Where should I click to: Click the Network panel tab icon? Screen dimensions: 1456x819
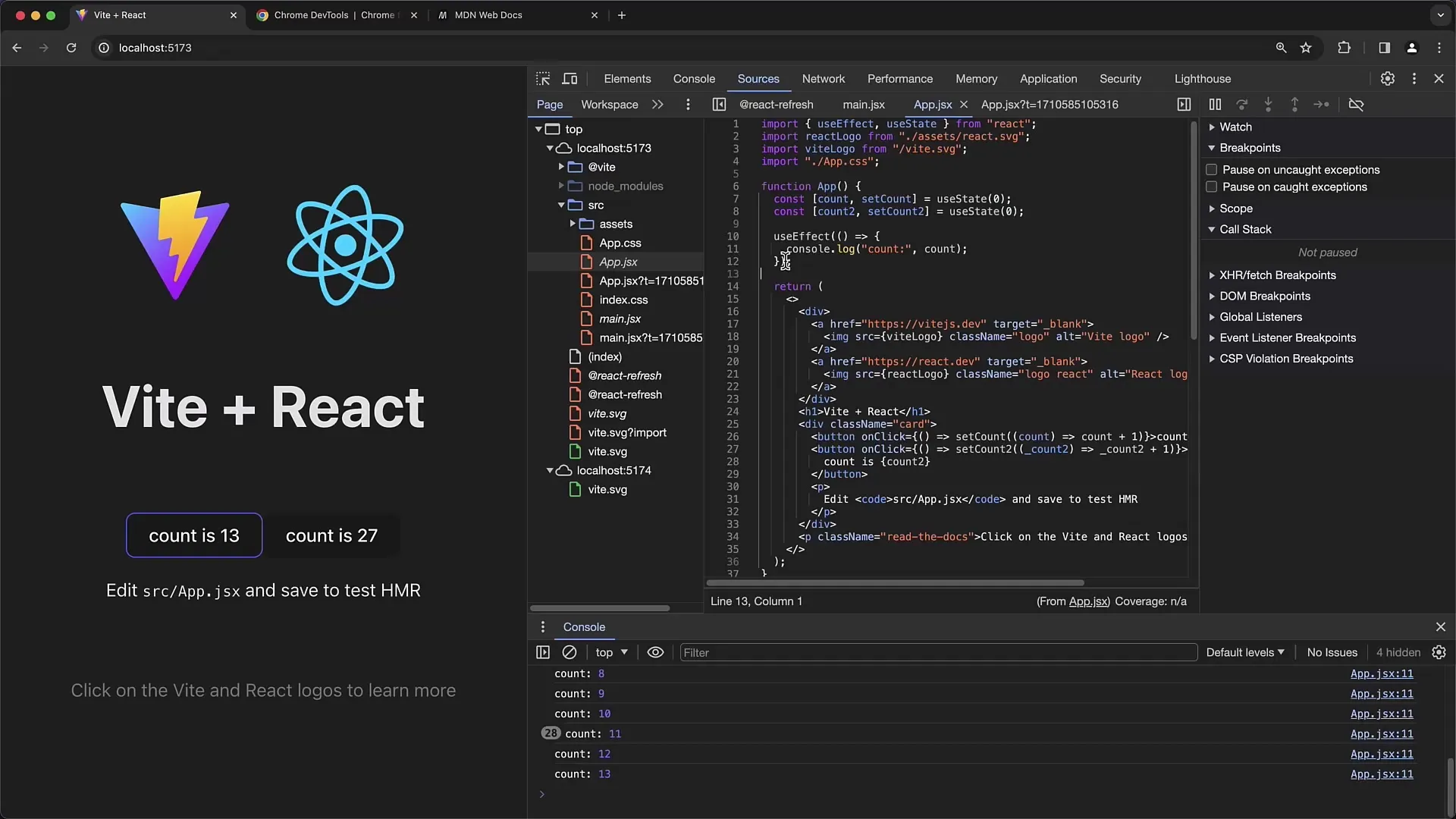coord(823,78)
